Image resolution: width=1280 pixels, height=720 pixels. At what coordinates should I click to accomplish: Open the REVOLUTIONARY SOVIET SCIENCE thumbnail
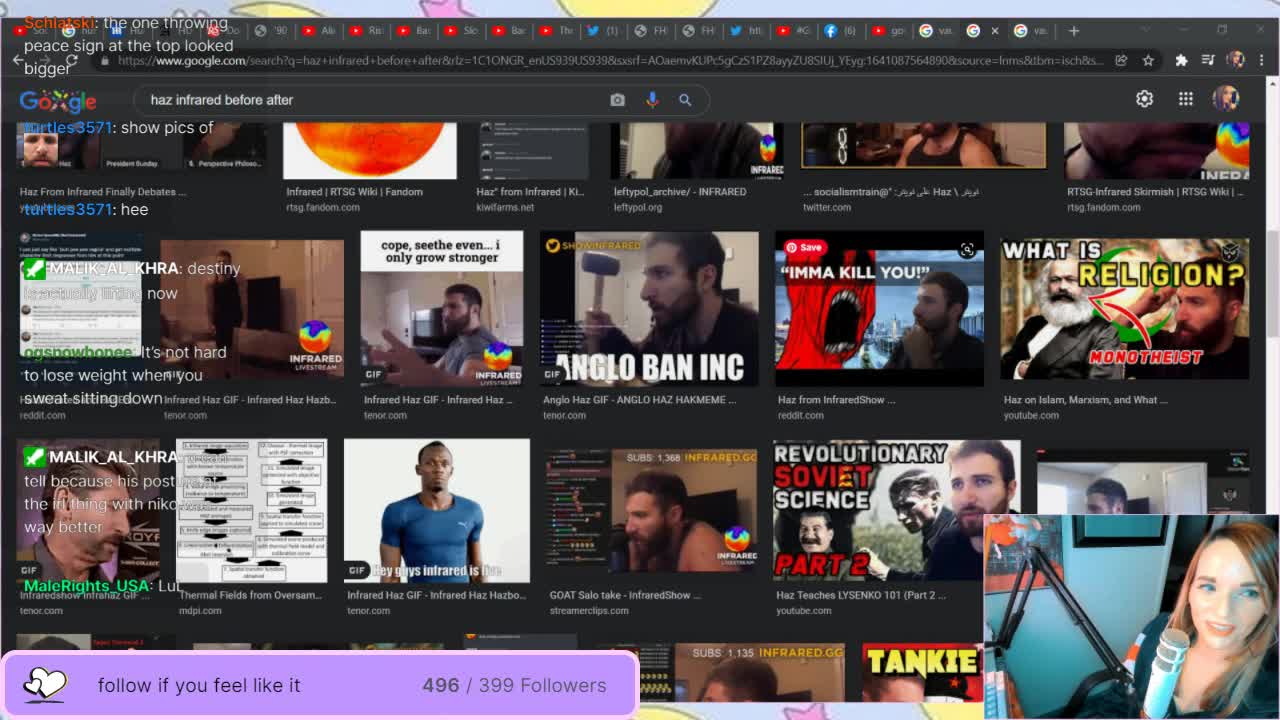897,510
